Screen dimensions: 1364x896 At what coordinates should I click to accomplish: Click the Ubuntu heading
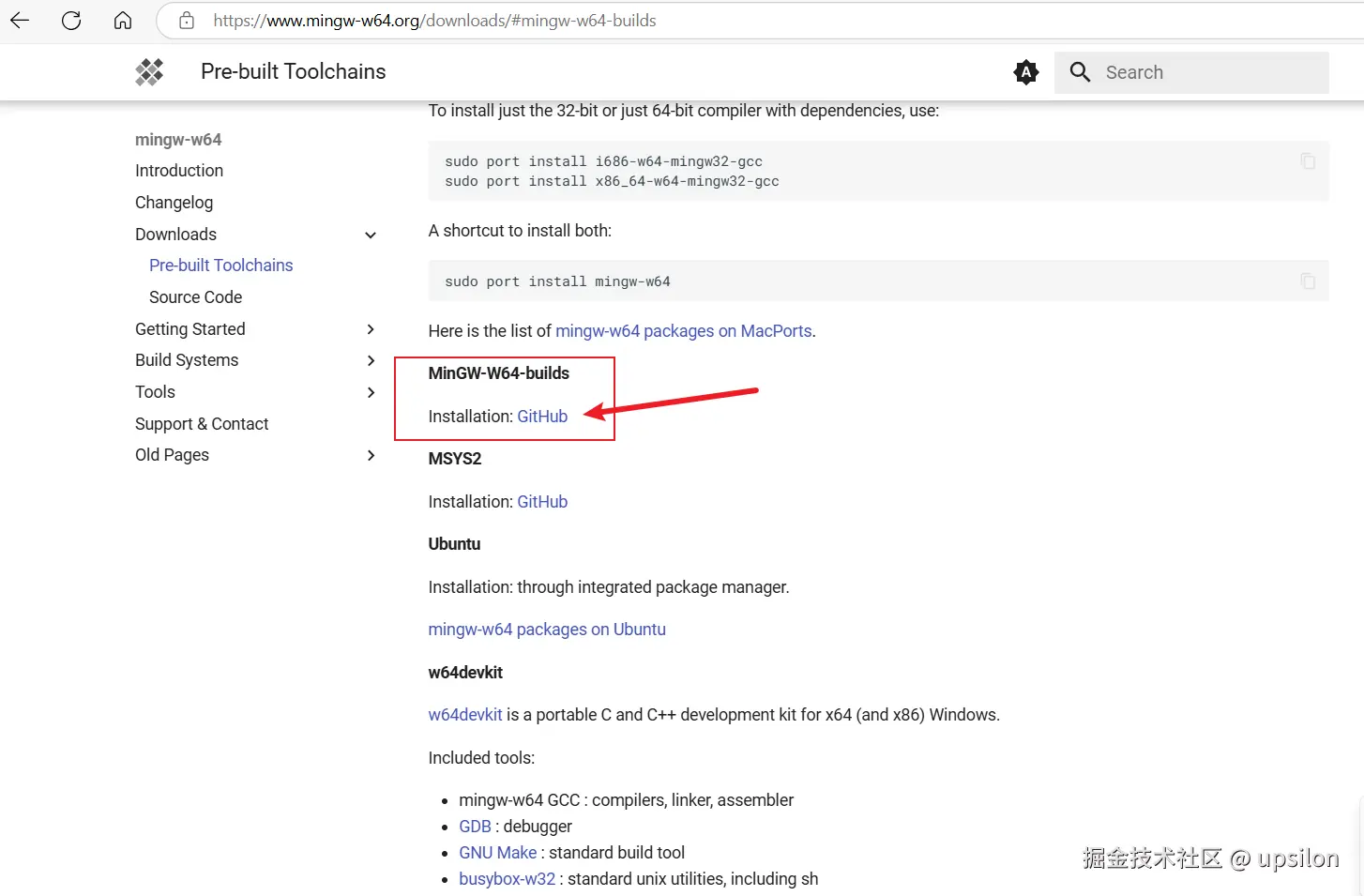(454, 544)
